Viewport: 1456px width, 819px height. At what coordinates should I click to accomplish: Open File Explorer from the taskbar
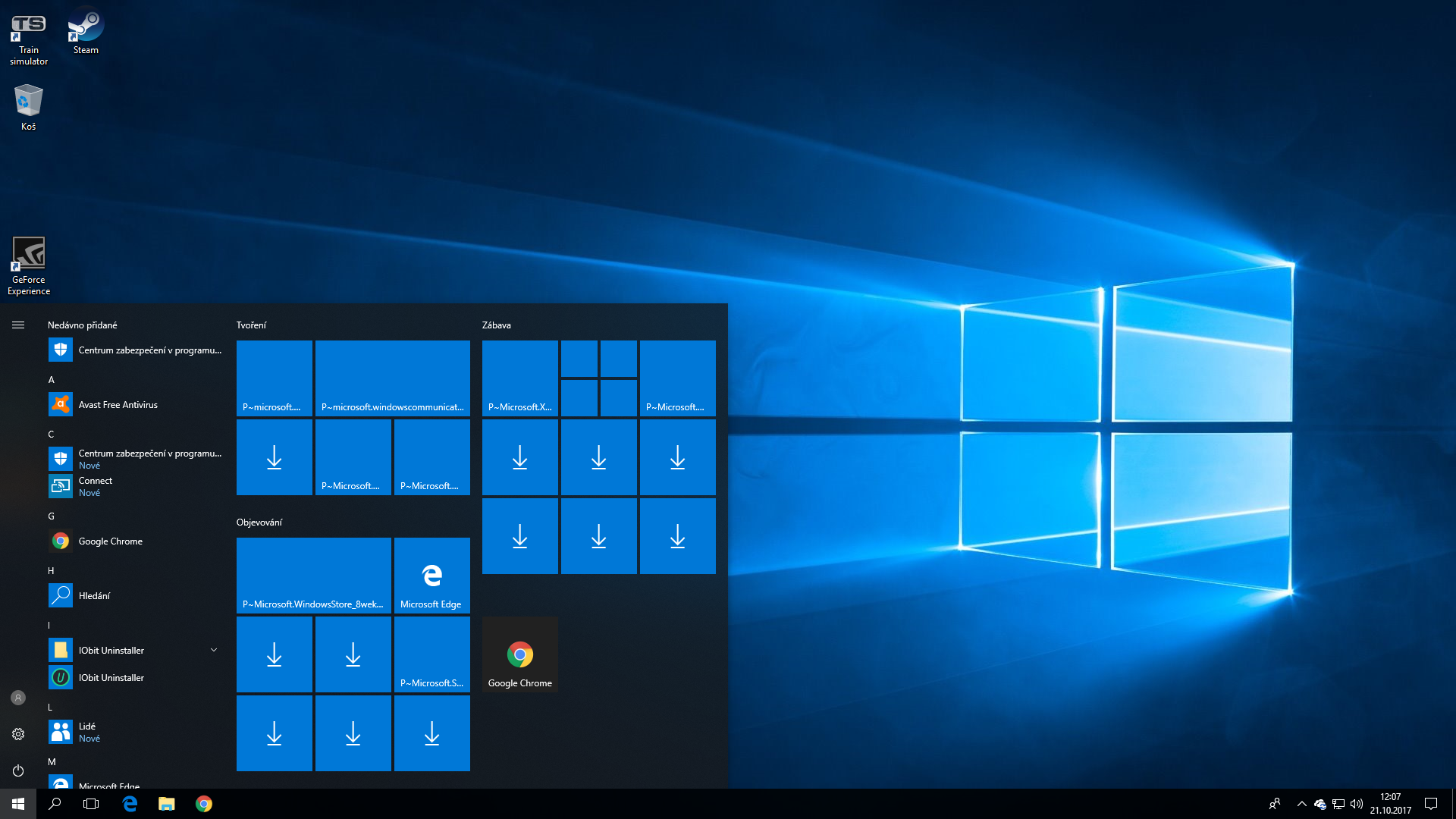[x=167, y=804]
